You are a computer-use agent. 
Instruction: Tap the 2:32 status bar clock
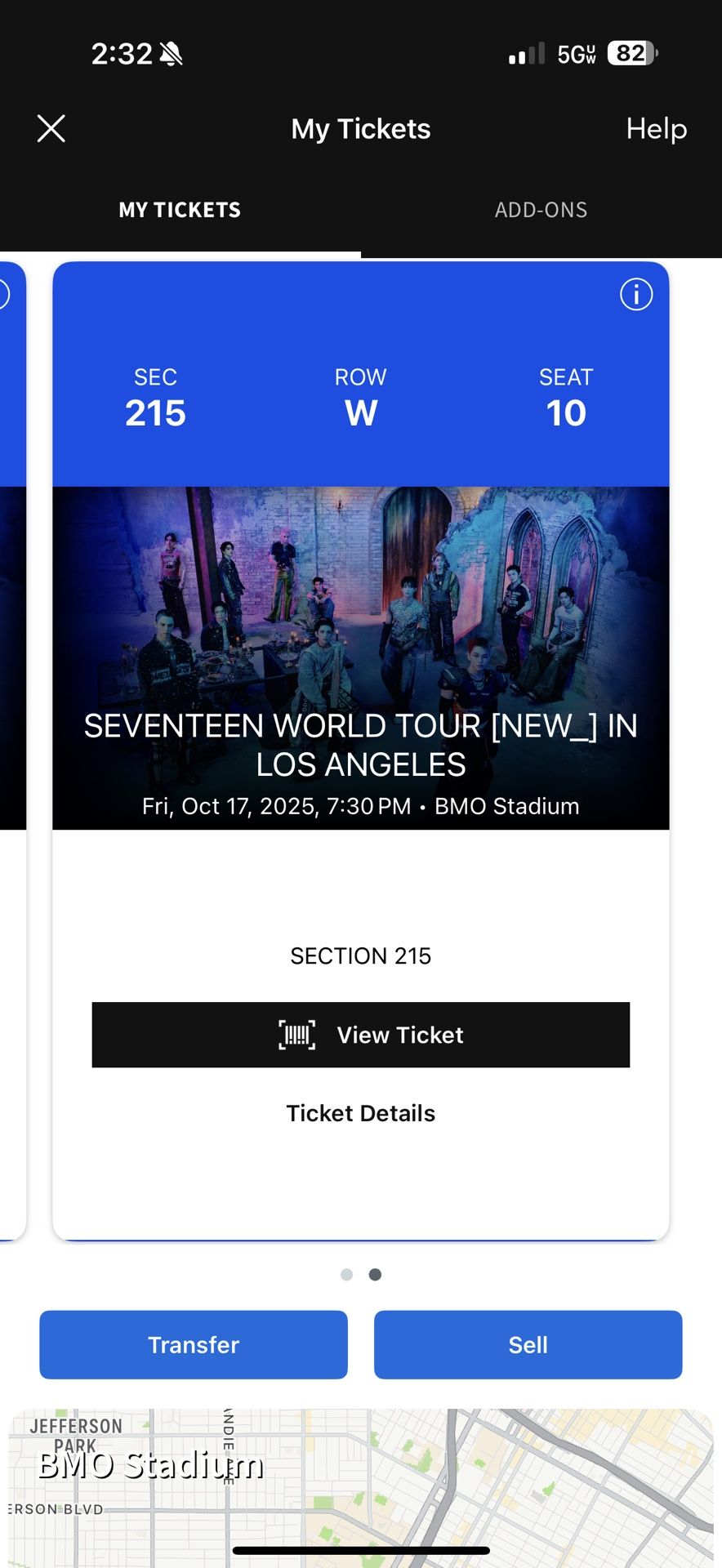click(122, 54)
